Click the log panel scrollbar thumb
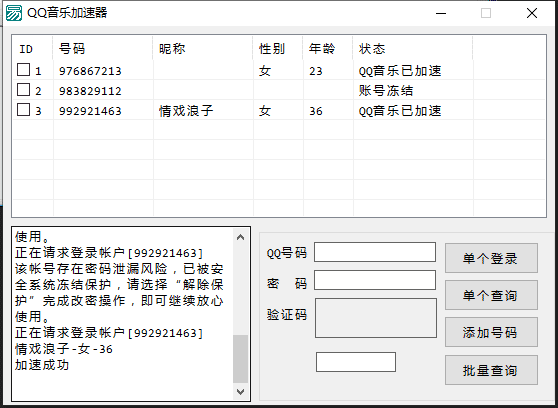Image resolution: width=558 pixels, height=408 pixels. click(x=241, y=359)
